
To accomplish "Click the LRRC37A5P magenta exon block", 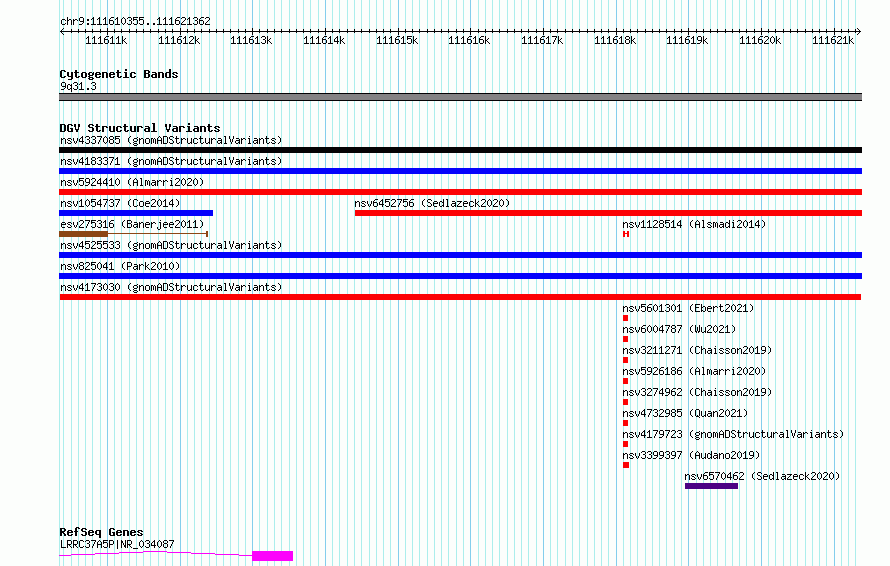I will (x=272, y=556).
